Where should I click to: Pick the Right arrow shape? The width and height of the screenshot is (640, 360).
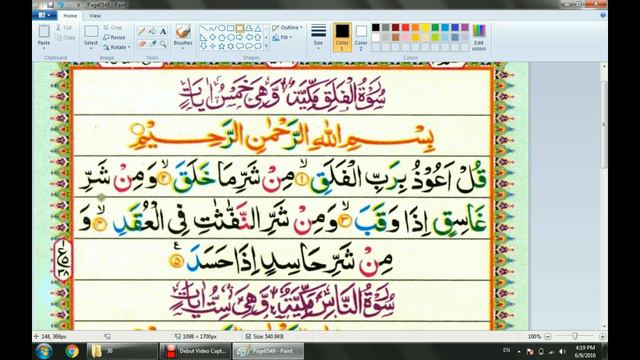240,38
